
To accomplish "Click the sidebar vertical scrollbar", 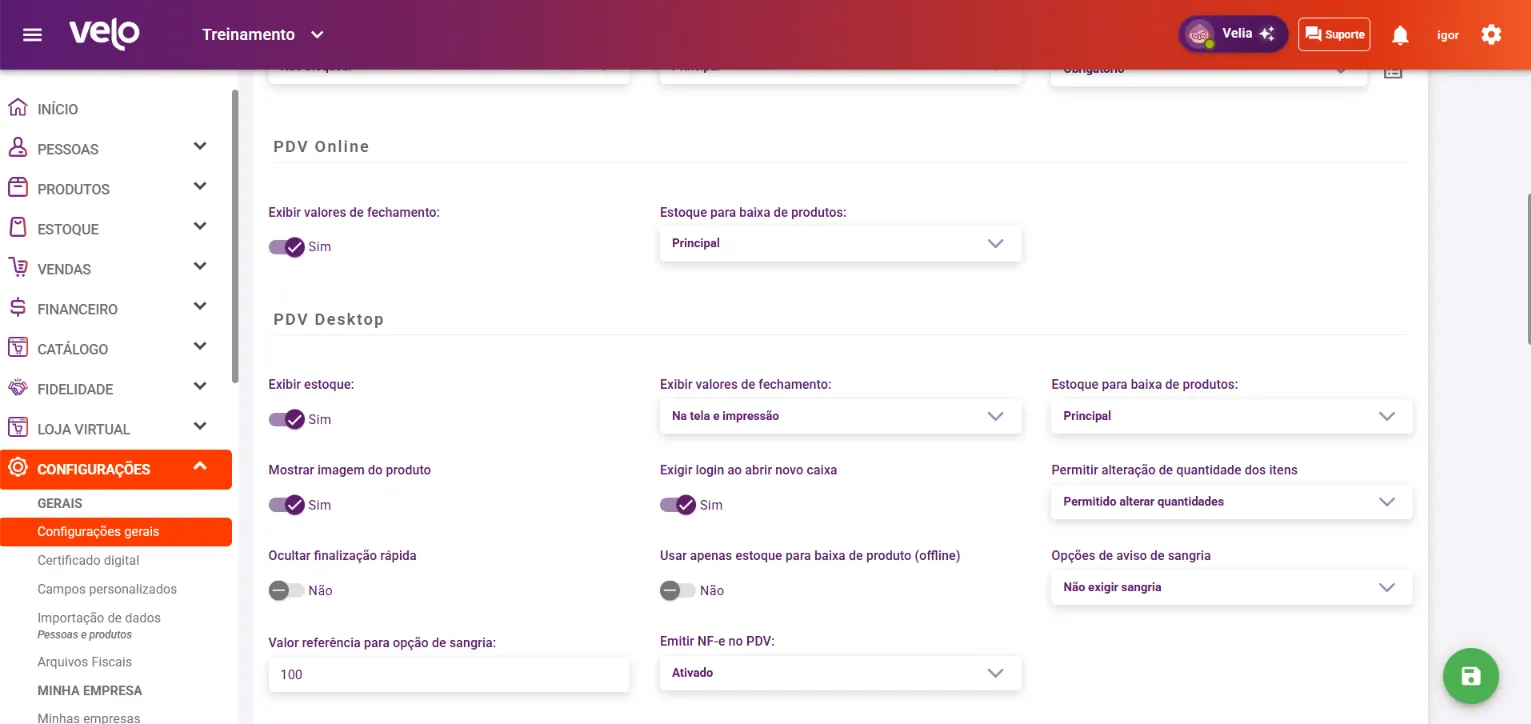I will point(235,236).
